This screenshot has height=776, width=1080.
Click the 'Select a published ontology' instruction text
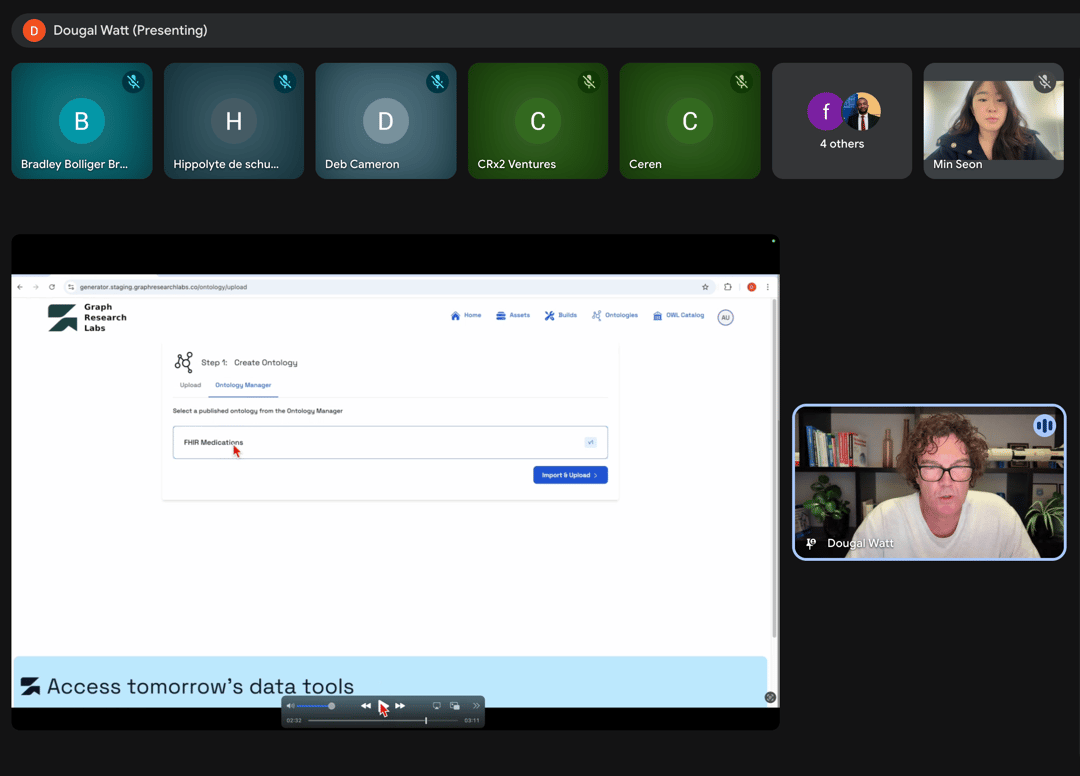(x=258, y=411)
